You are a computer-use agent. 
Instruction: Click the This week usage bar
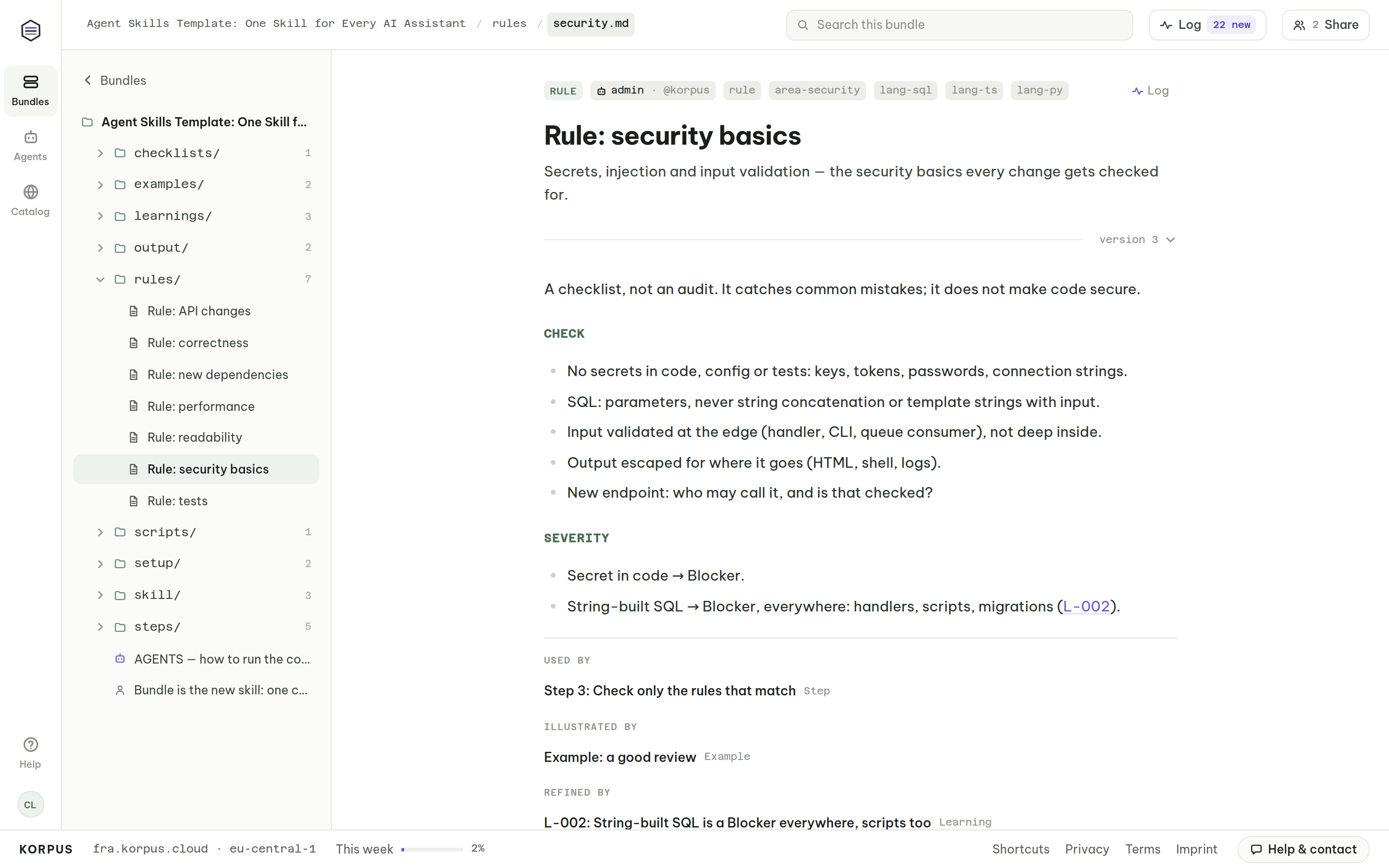click(432, 849)
